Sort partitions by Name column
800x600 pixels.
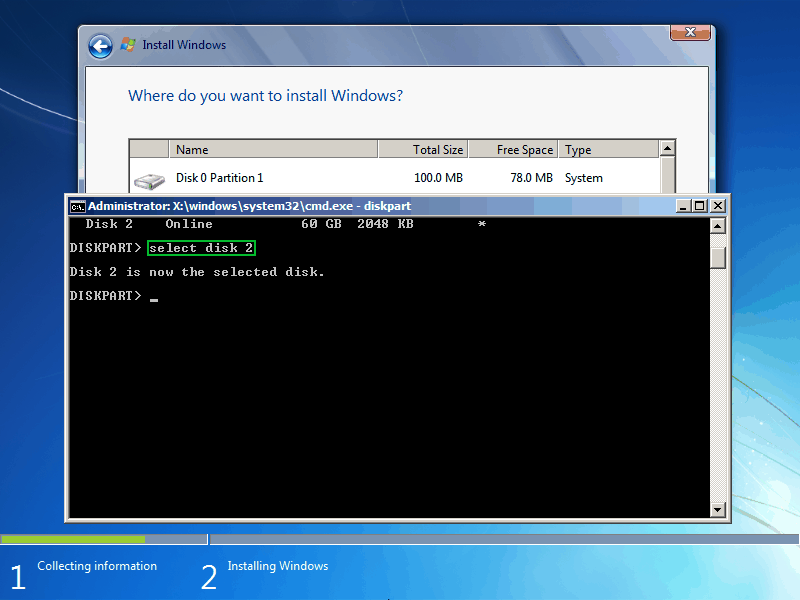[x=273, y=149]
